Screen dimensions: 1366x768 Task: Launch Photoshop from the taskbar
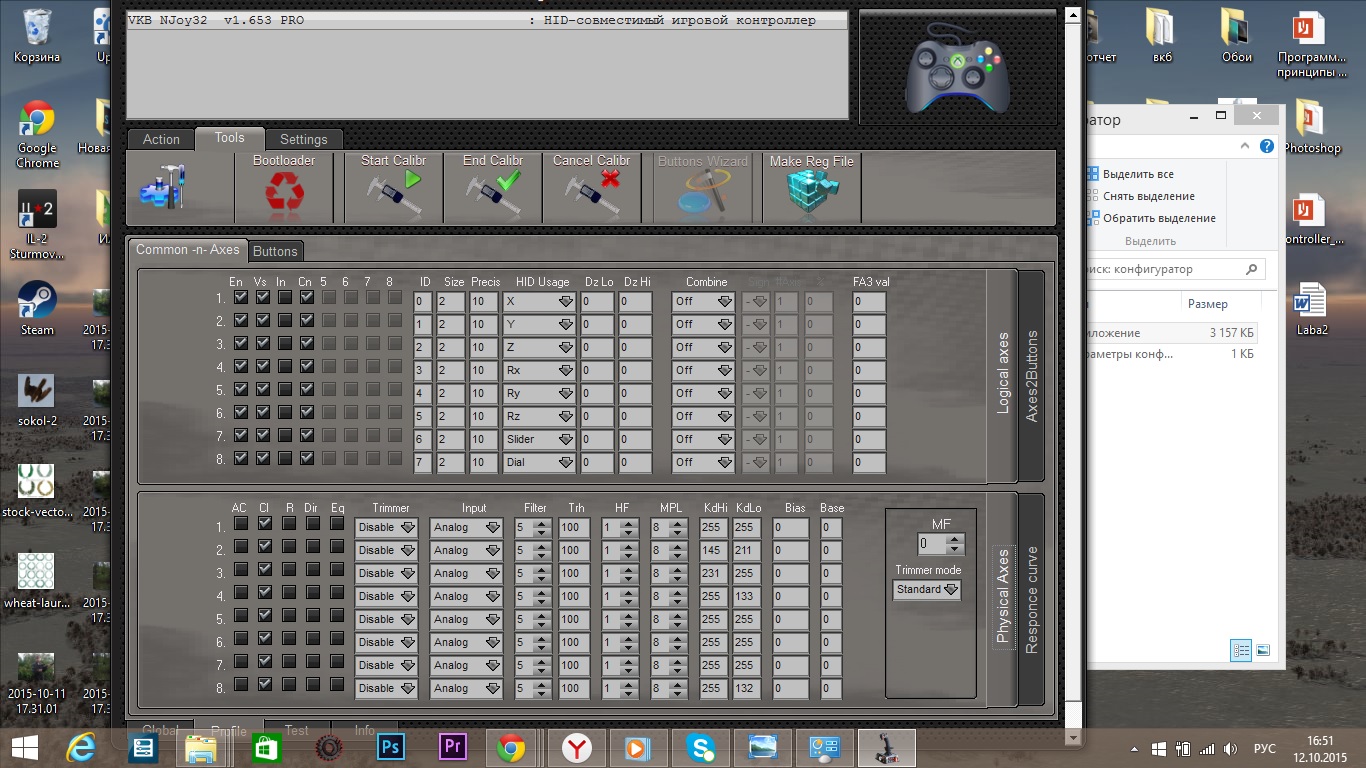pyautogui.click(x=390, y=748)
